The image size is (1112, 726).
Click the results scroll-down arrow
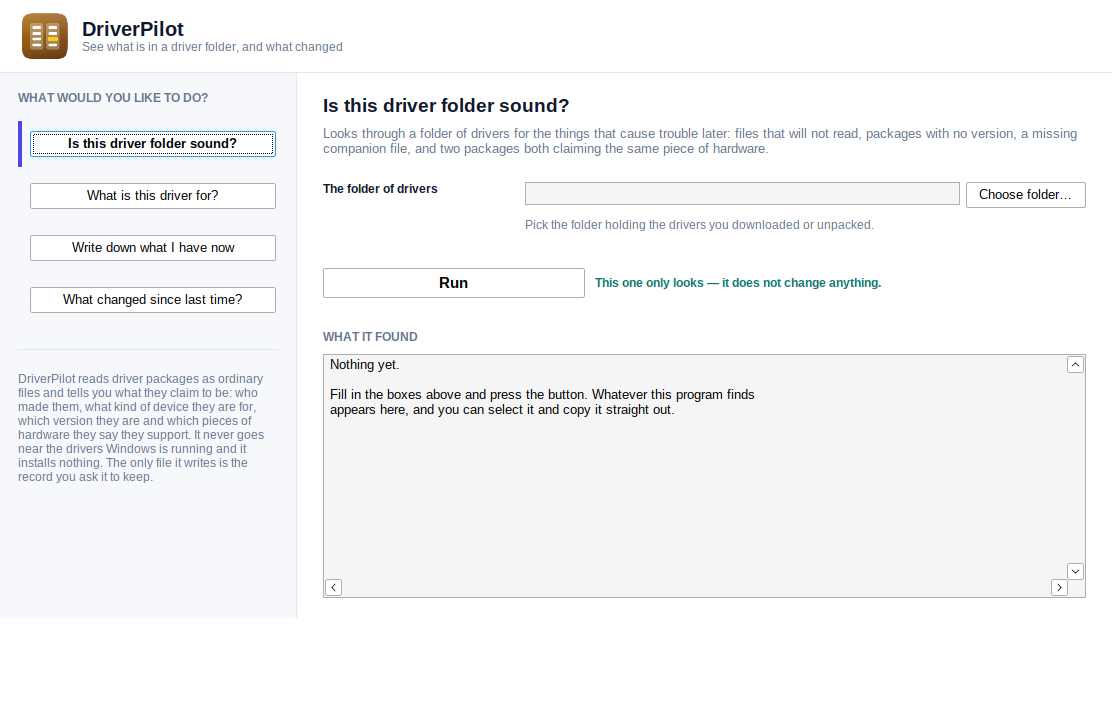tap(1075, 571)
